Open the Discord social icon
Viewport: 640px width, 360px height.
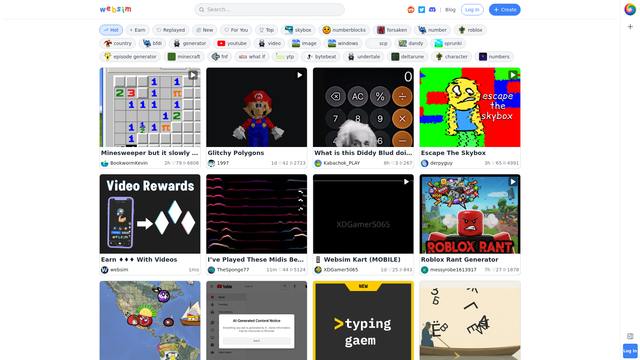click(432, 10)
